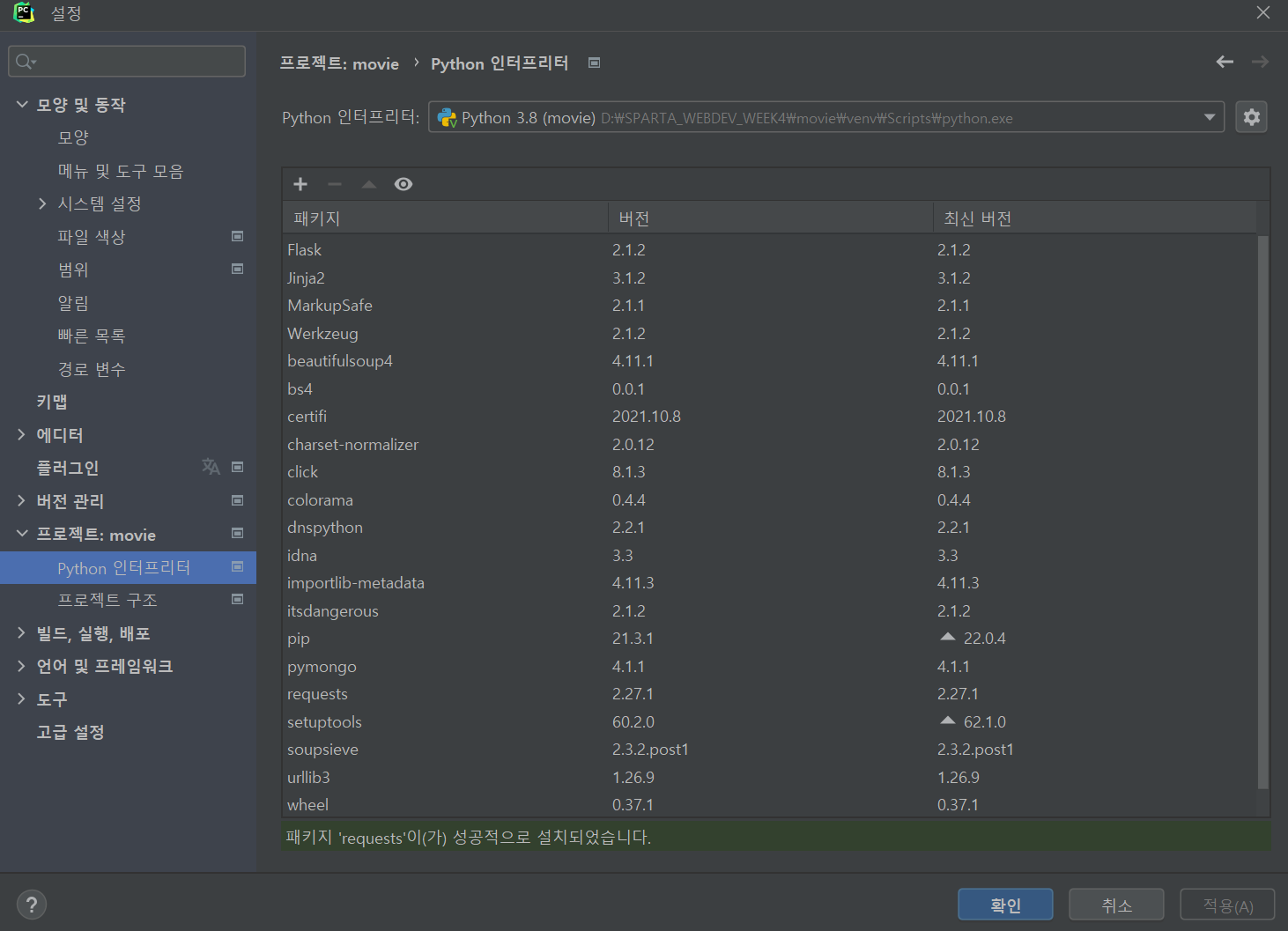Expand the 시스템 설정 tree node
The height and width of the screenshot is (931, 1288).
(42, 203)
